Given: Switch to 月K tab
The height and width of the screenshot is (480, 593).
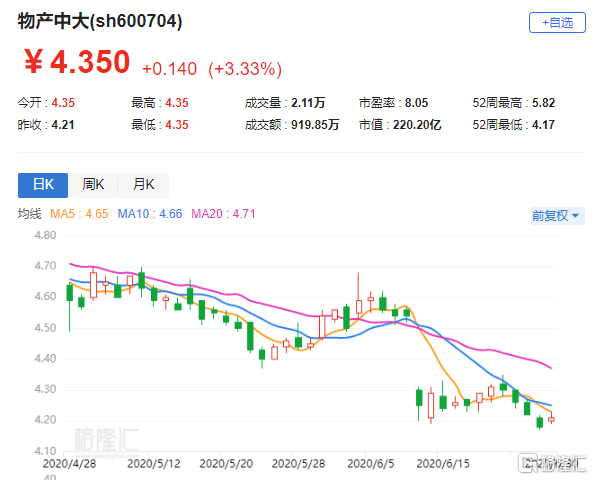Looking at the screenshot, I should point(144,185).
